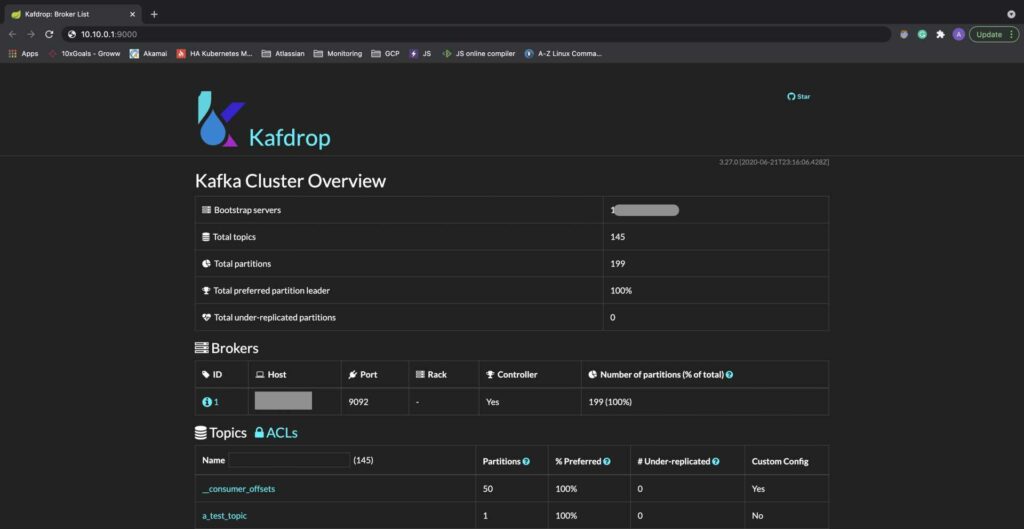Image resolution: width=1024 pixels, height=529 pixels.
Task: Open the Atlassian bookmark folder
Action: point(283,54)
